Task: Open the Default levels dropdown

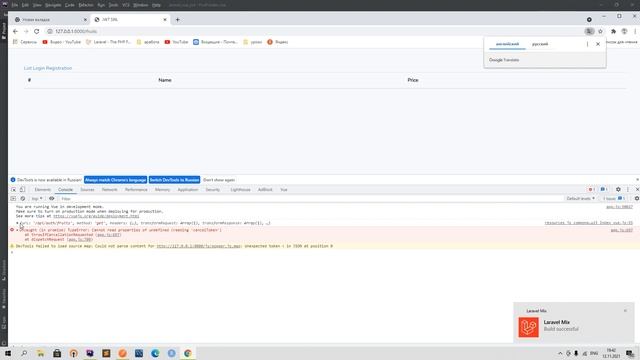Action: (x=580, y=199)
